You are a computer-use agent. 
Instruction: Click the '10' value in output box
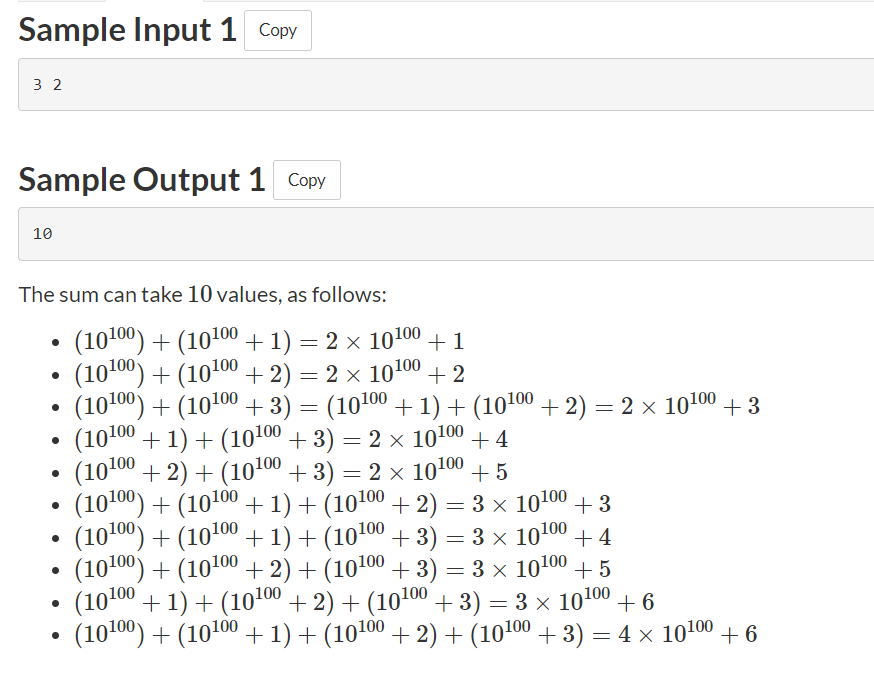point(42,234)
